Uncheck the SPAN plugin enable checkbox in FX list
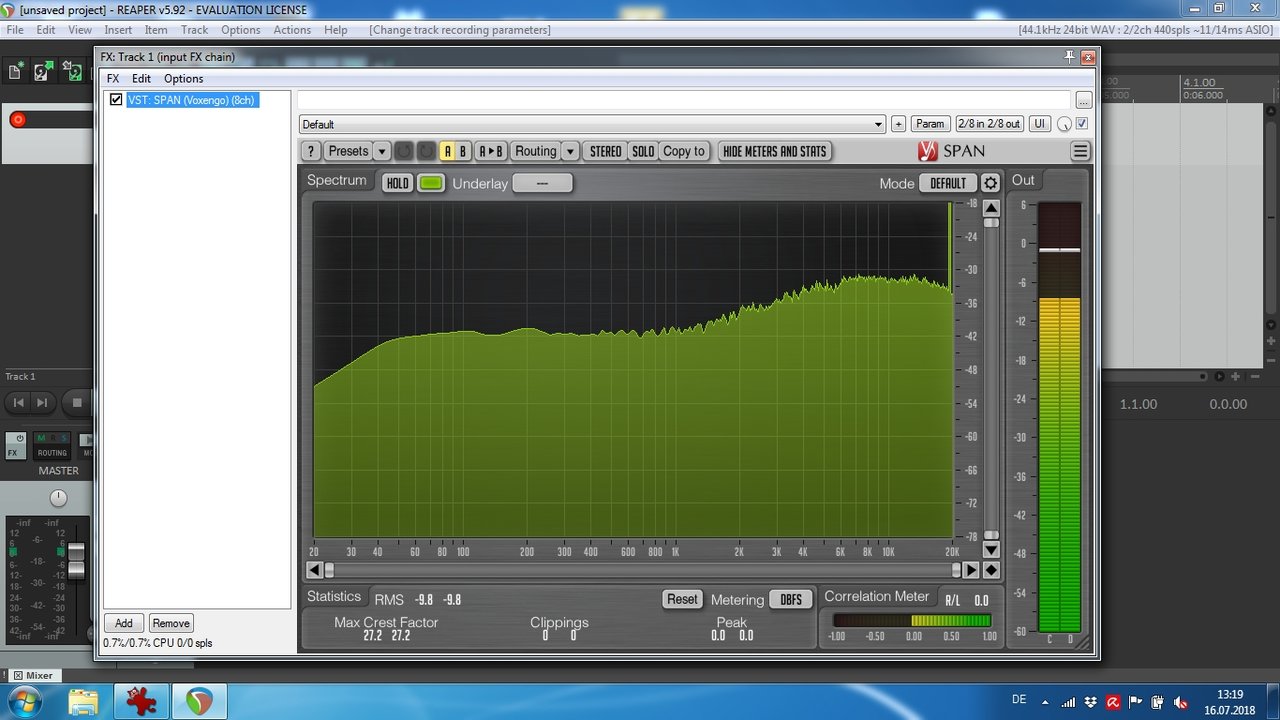This screenshot has height=720, width=1280. coord(116,100)
